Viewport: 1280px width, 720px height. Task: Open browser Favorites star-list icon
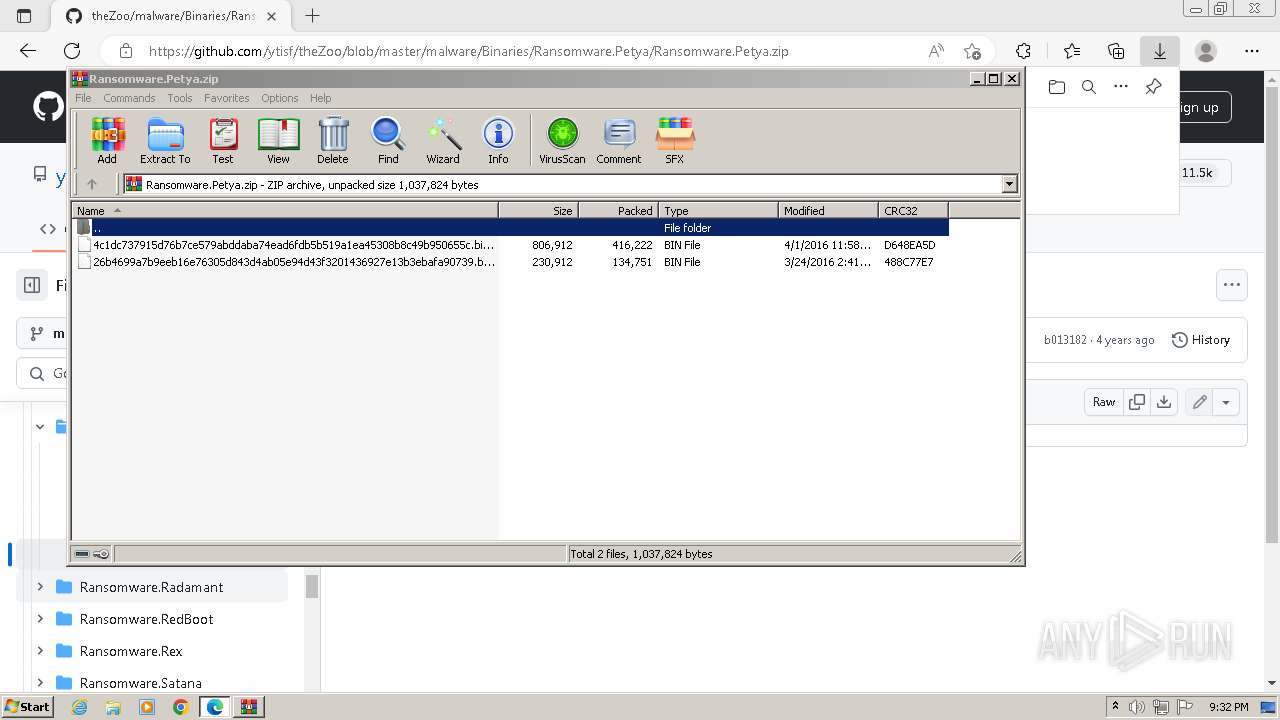point(1072,51)
